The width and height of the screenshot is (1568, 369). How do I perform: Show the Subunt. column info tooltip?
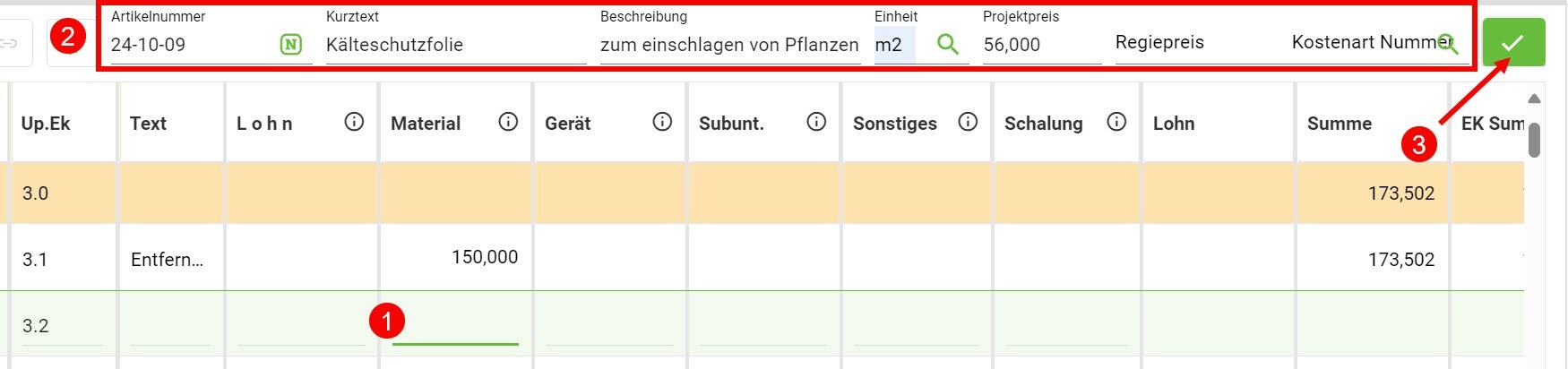click(816, 122)
